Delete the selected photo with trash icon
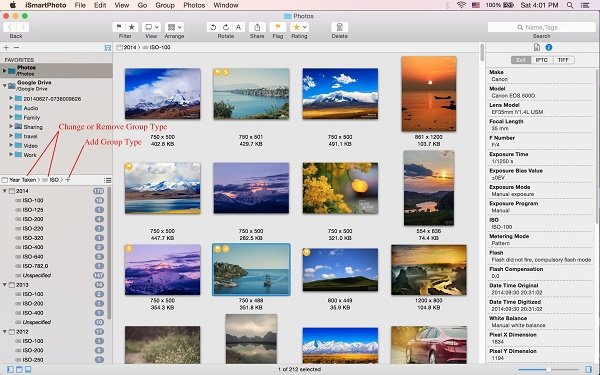The height and width of the screenshot is (375, 600). (x=339, y=27)
